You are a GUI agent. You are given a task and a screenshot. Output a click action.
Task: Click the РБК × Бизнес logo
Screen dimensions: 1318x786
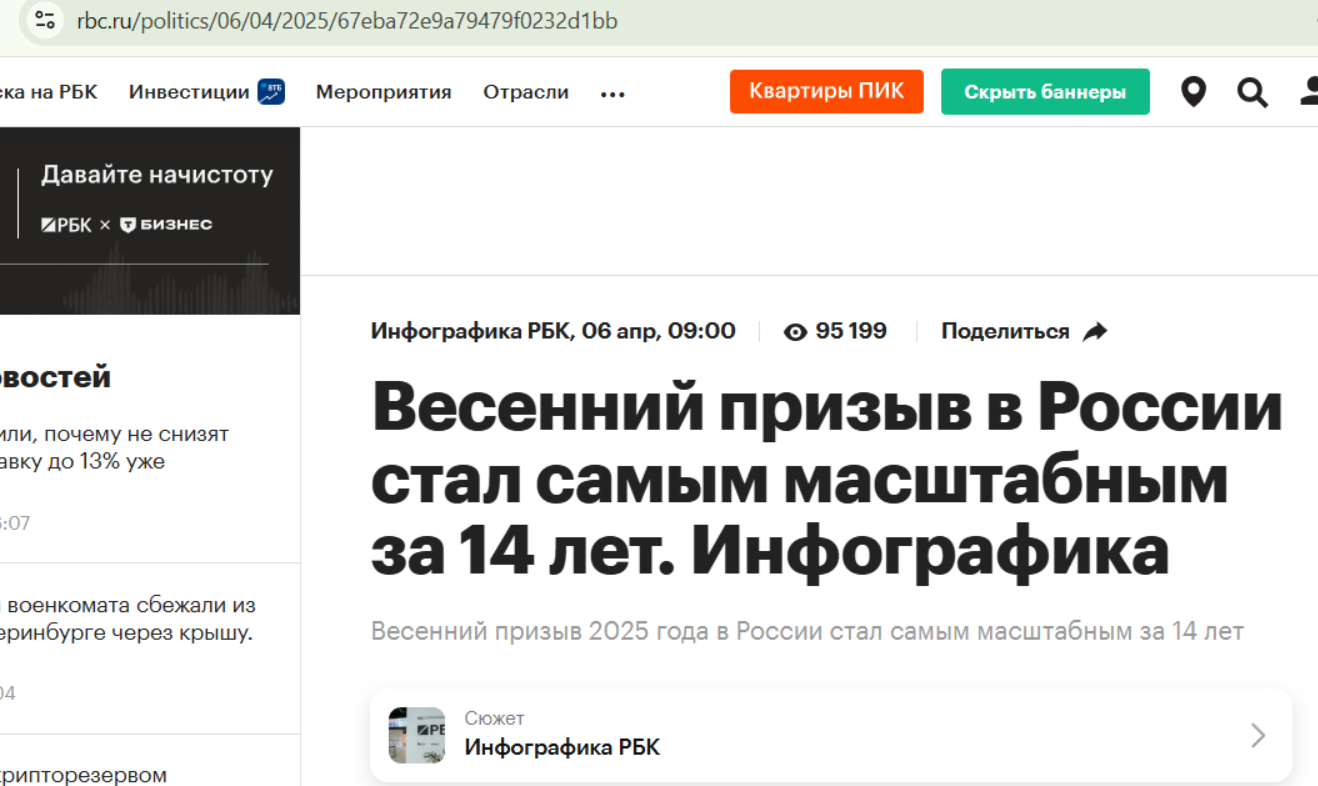pos(127,225)
